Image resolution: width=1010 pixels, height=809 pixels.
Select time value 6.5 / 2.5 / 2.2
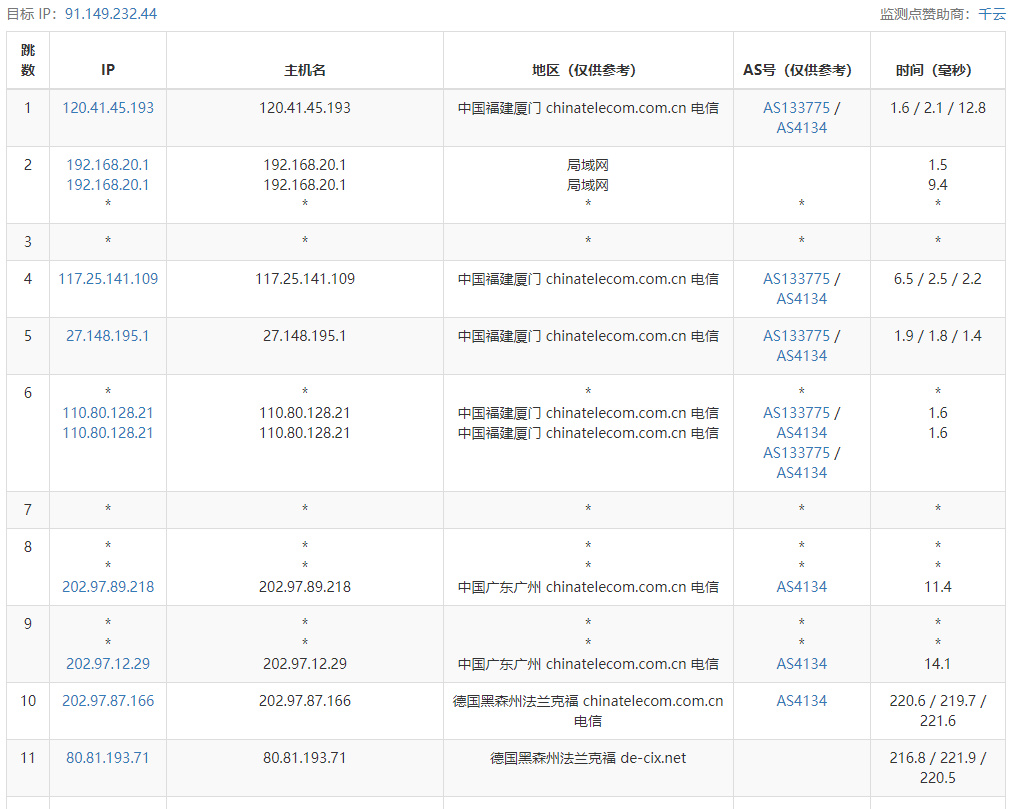pyautogui.click(x=938, y=279)
